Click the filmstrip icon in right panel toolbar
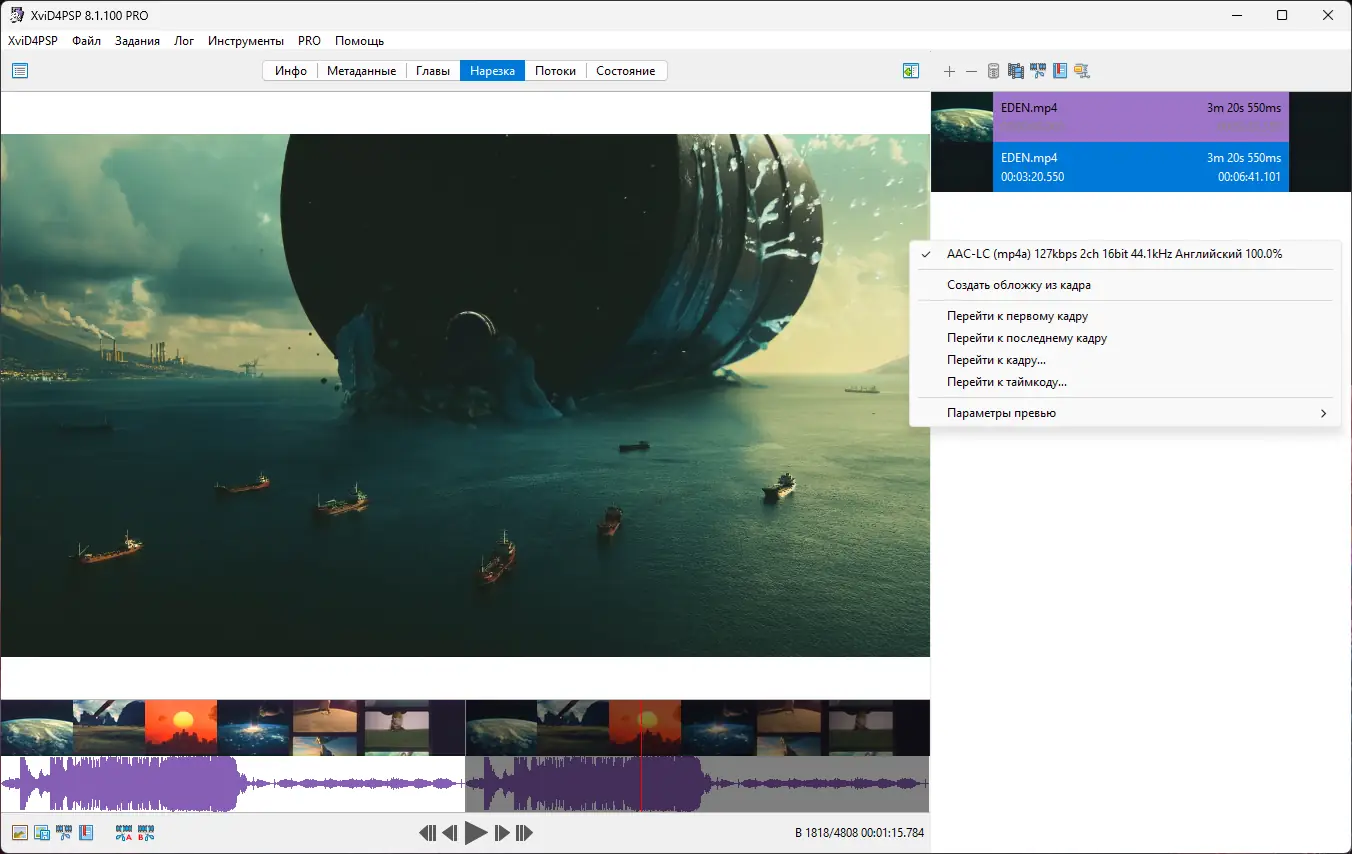Viewport: 1352px width, 854px height. tap(1015, 71)
